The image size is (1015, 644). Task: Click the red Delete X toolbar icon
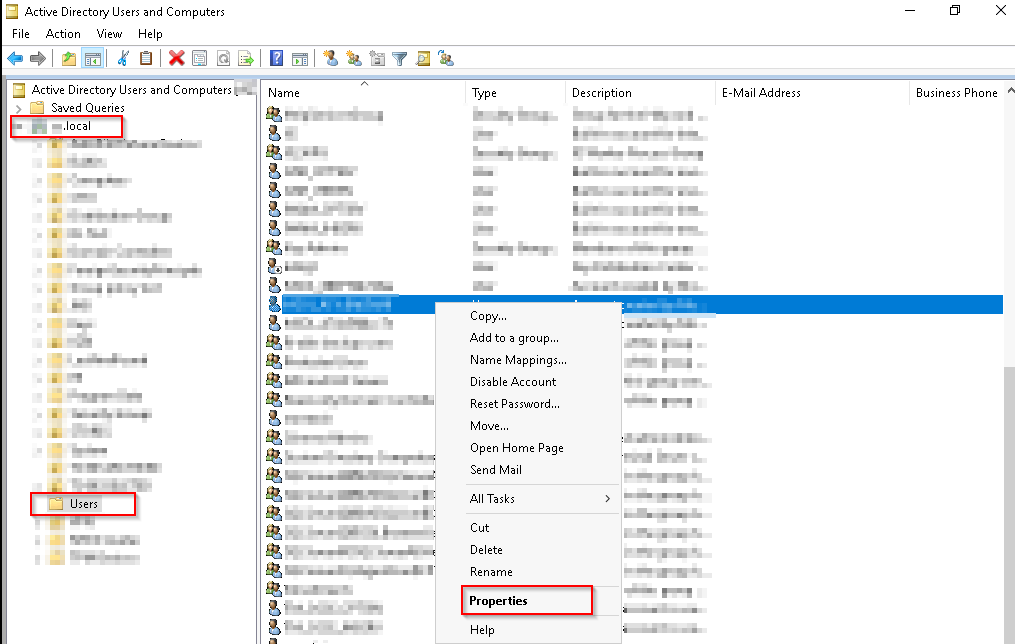point(177,58)
